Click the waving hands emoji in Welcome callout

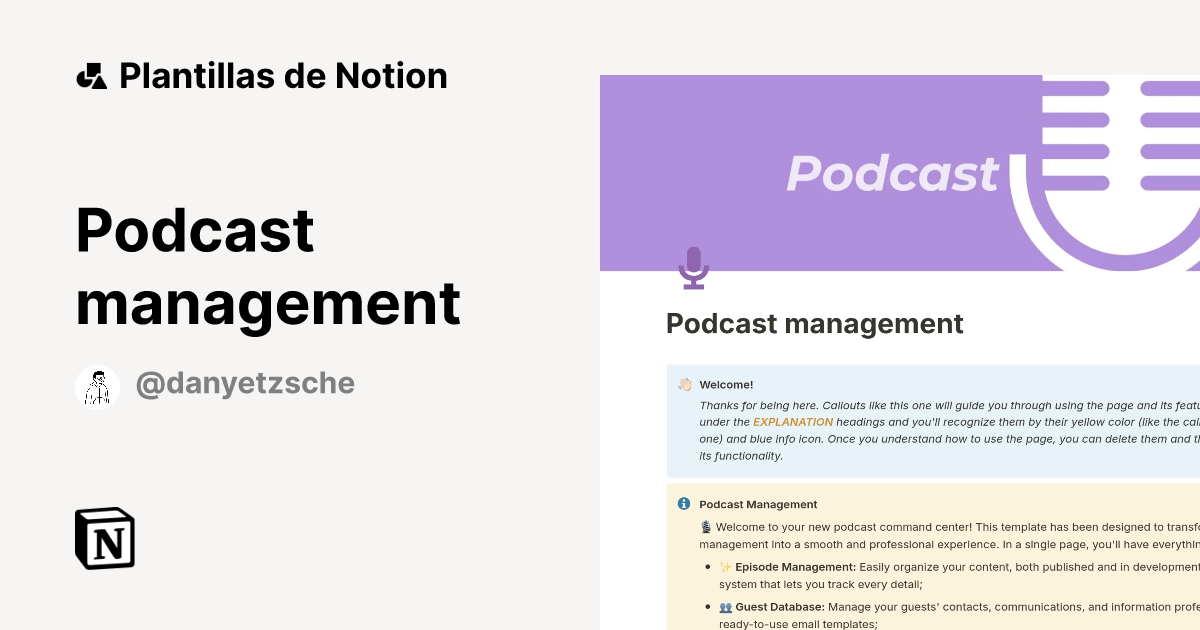click(x=683, y=384)
